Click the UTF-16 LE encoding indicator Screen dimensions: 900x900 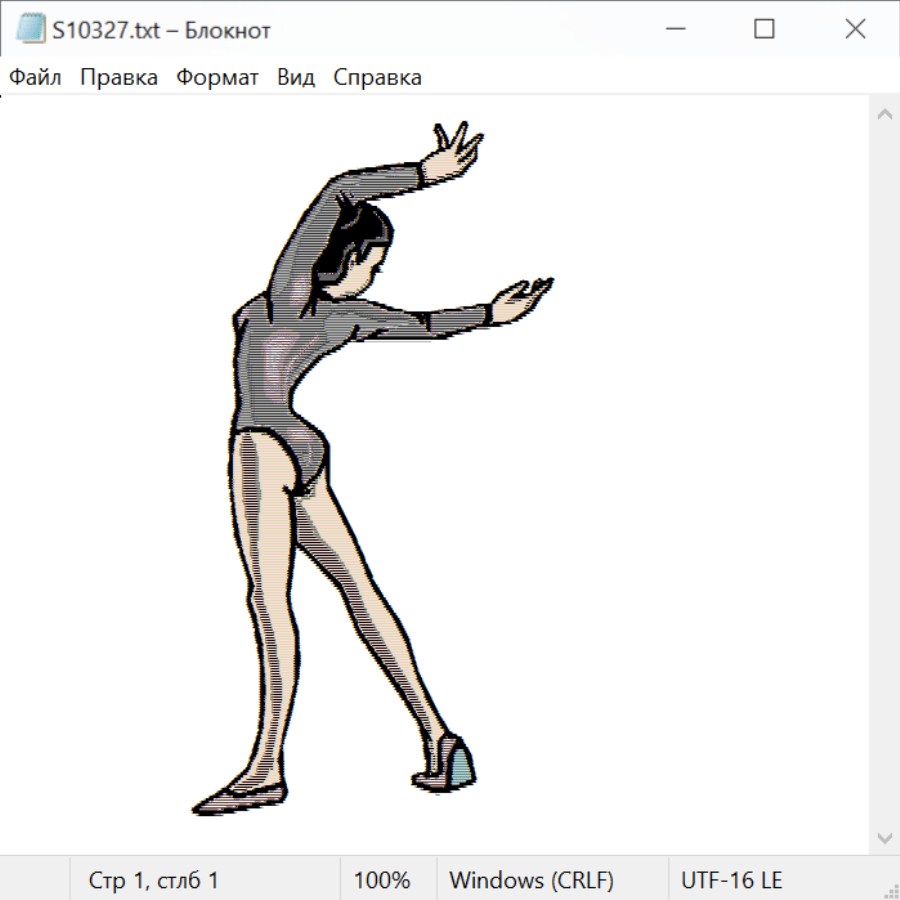click(x=732, y=880)
